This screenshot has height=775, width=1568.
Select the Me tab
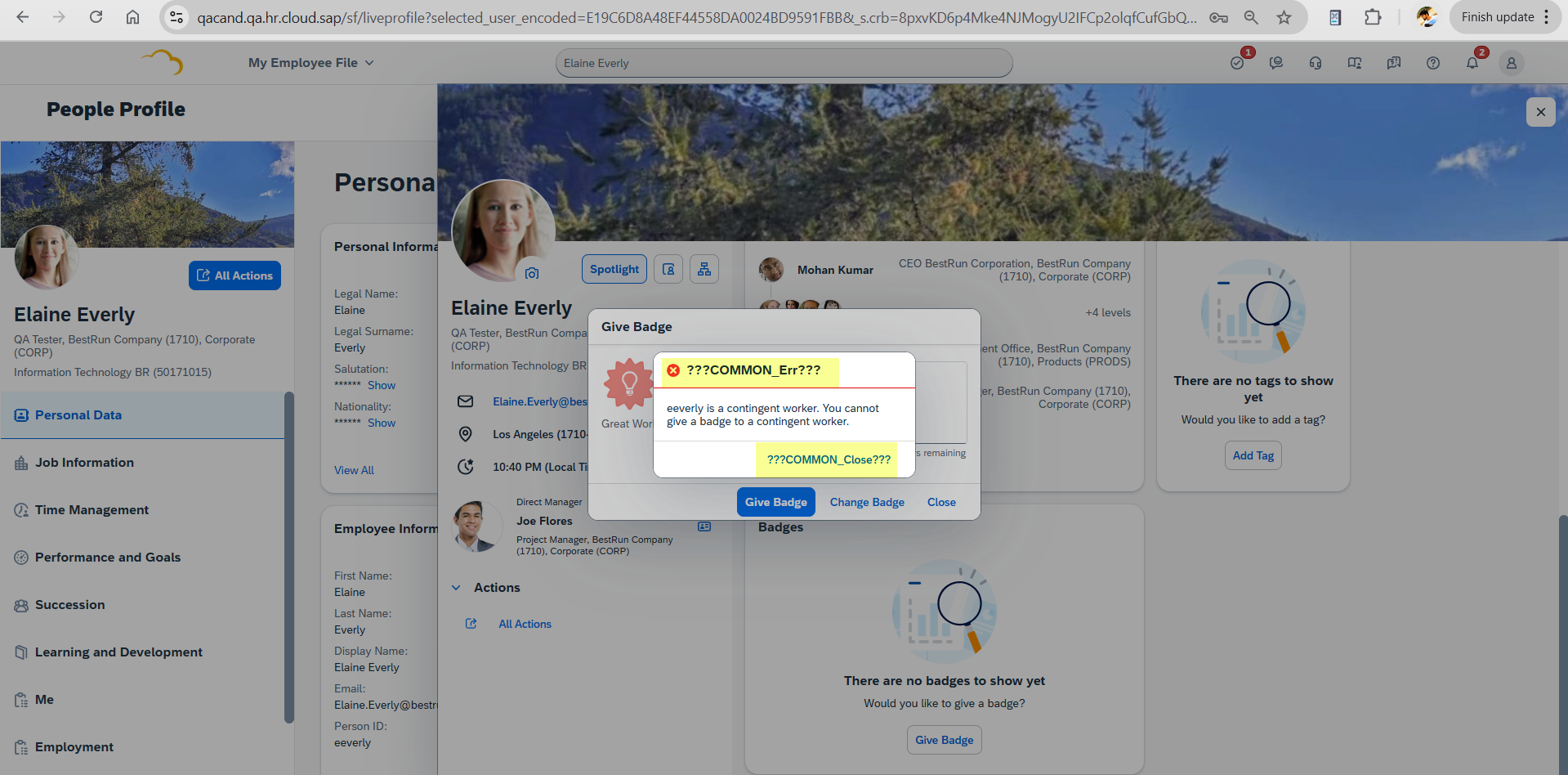coord(142,700)
